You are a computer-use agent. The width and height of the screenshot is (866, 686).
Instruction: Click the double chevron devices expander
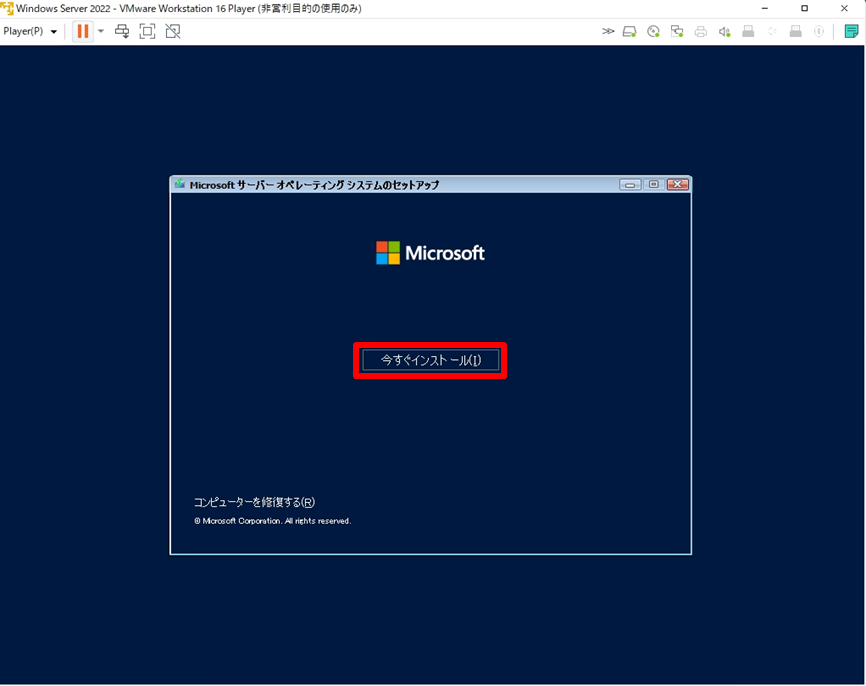click(x=608, y=31)
